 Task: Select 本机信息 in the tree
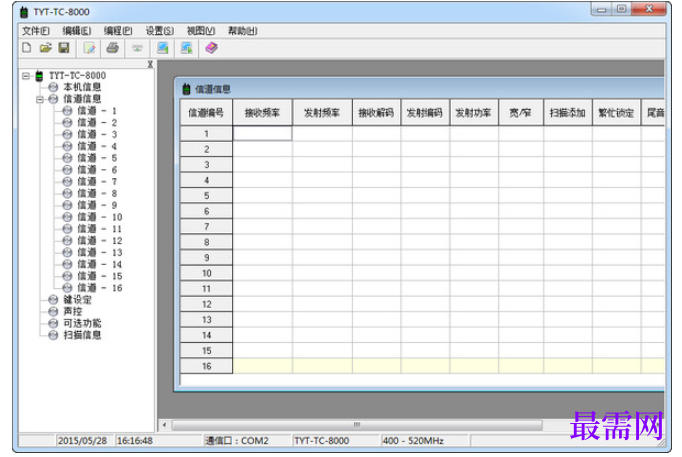click(x=82, y=87)
